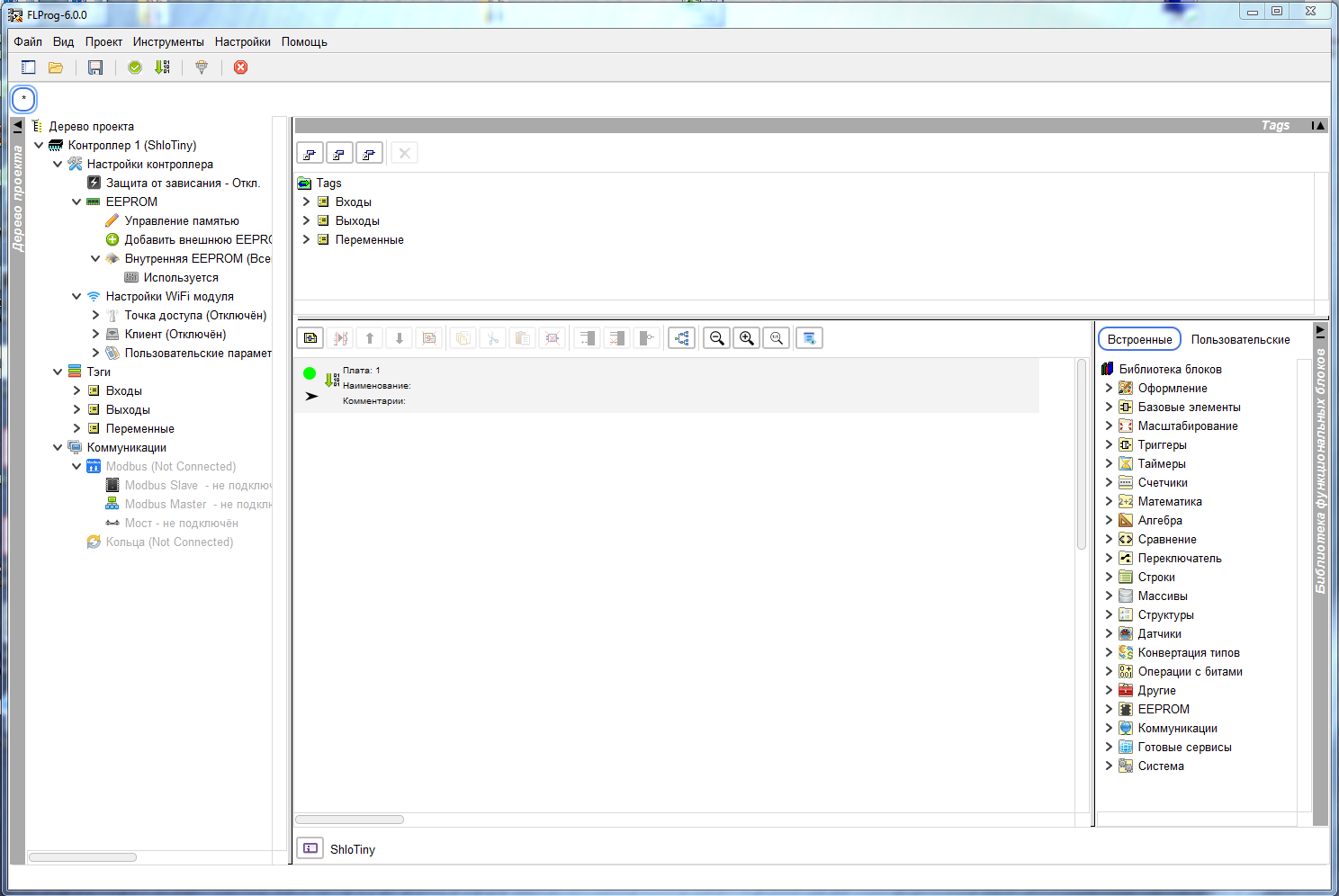This screenshot has height=896, width=1339.
Task: Select Настройки WiFi модуля item
Action: [169, 296]
